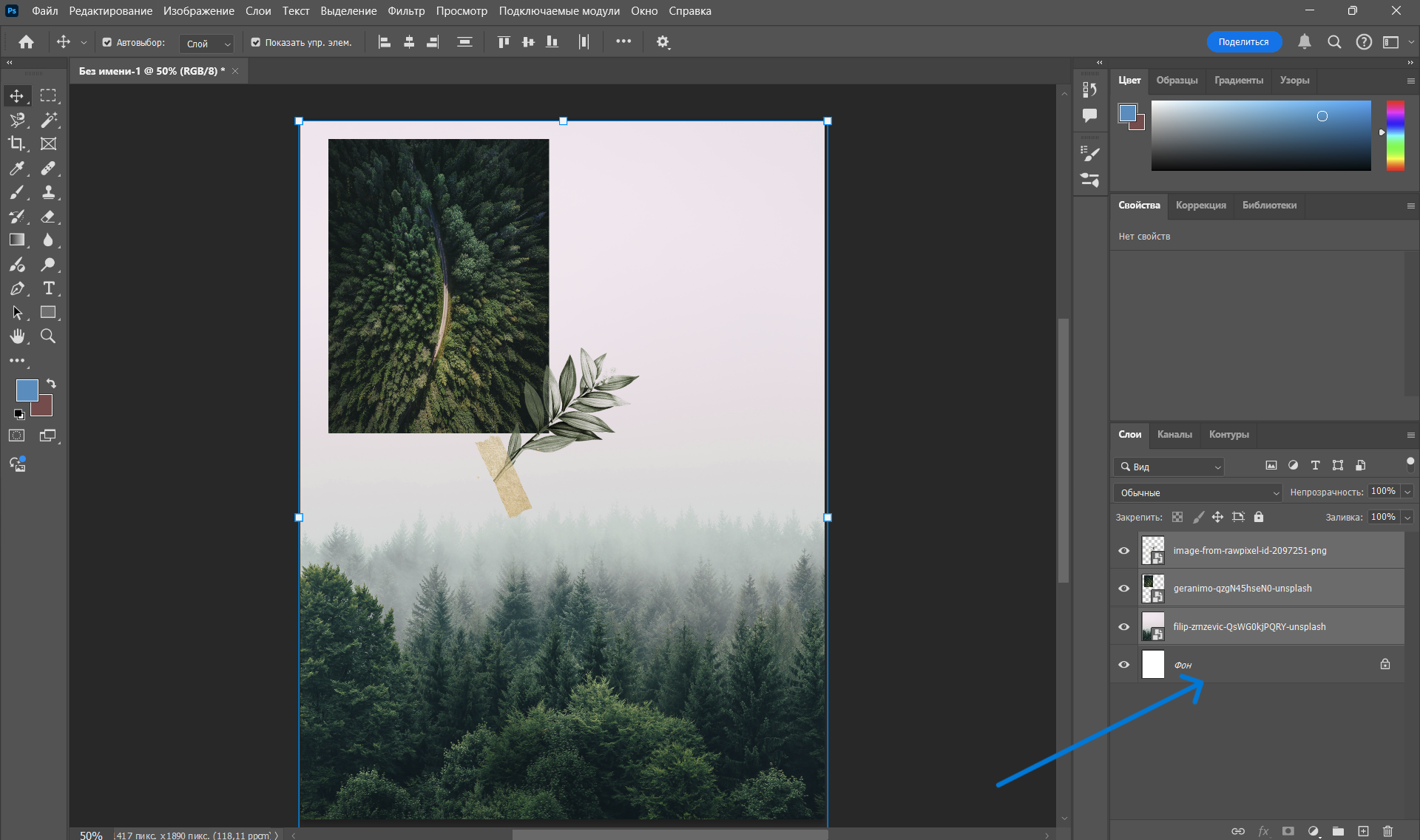Switch to the Каналы tab
The image size is (1420, 840).
[x=1174, y=434]
